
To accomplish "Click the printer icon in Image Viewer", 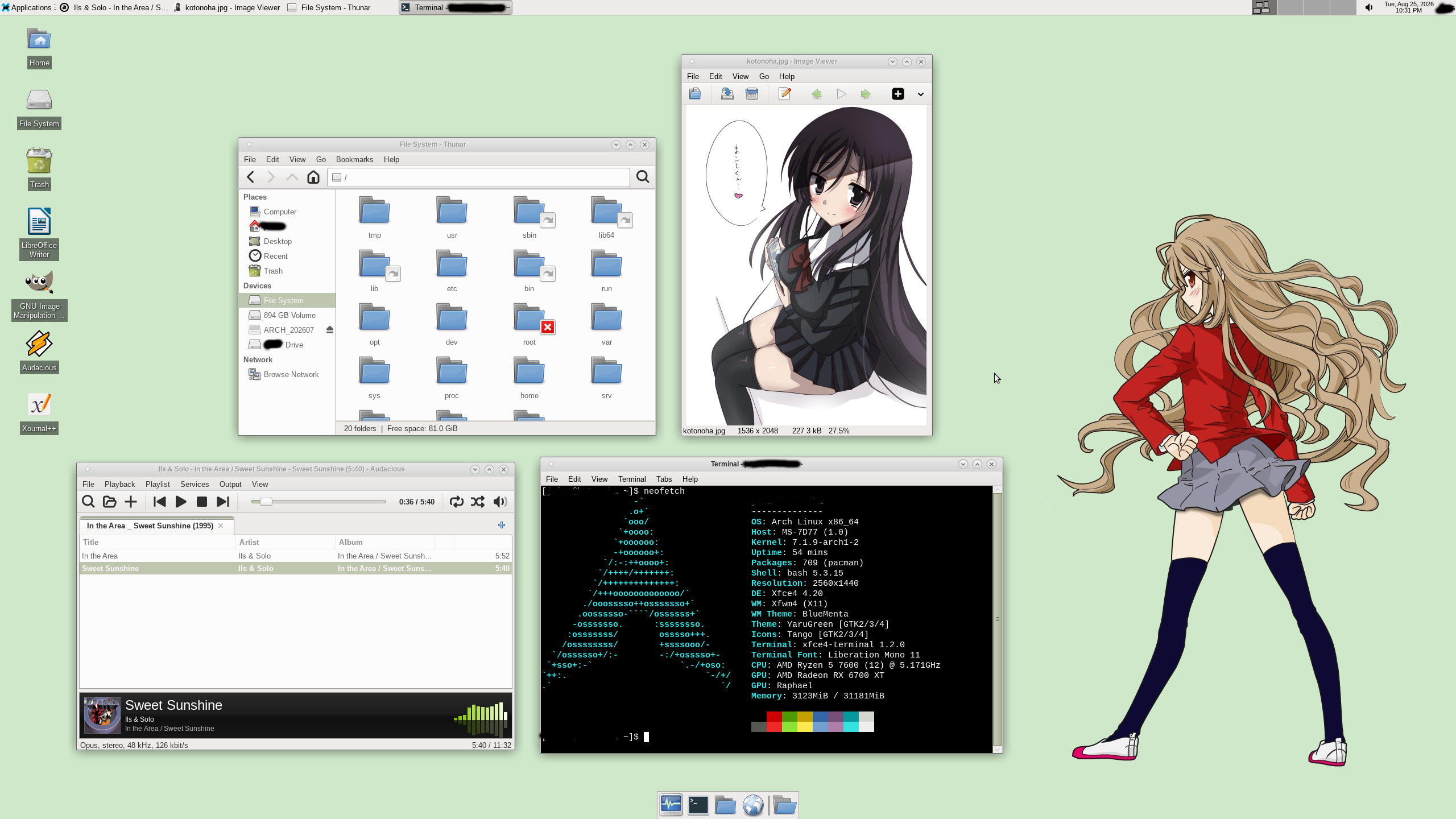I will tap(752, 94).
